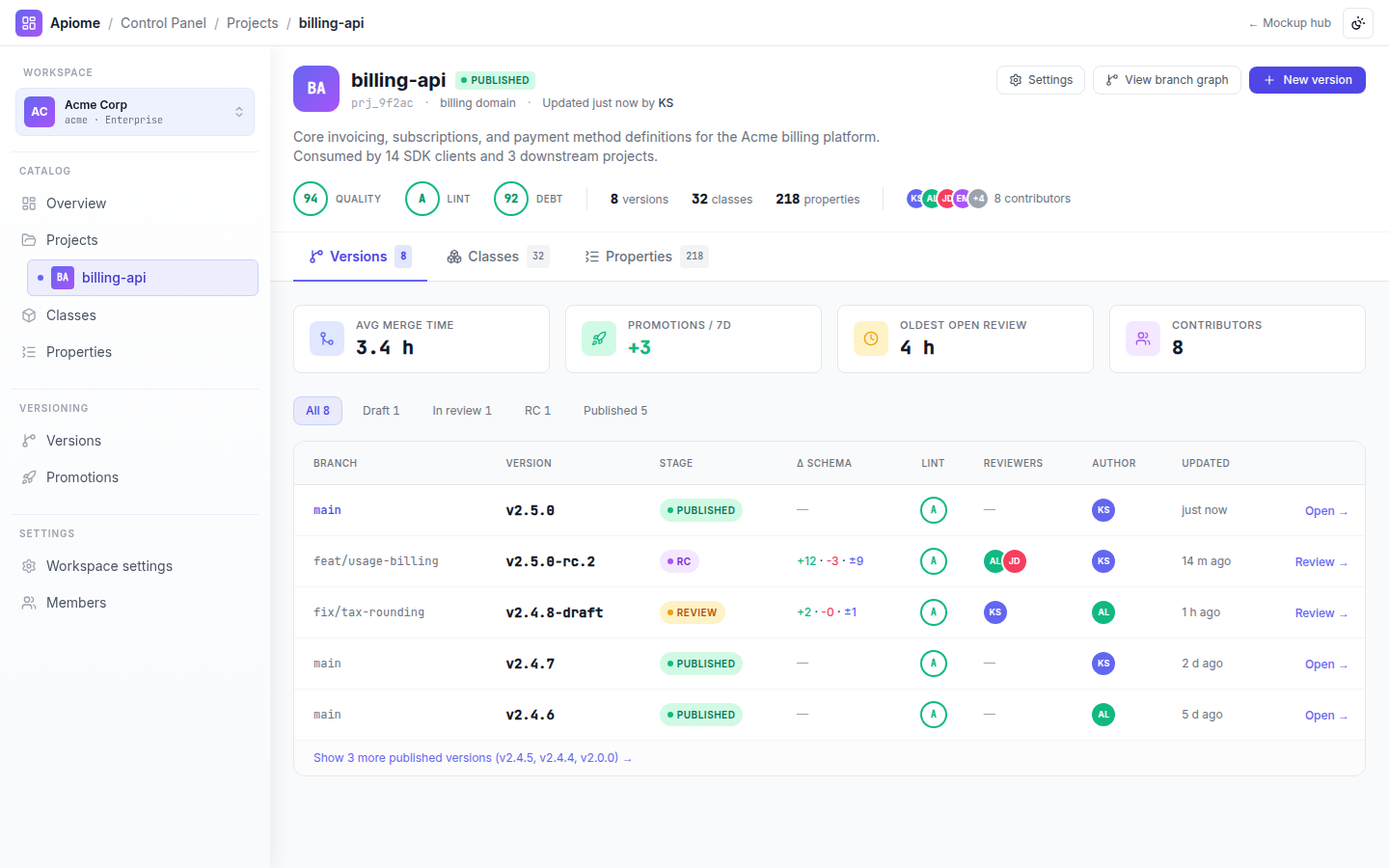
Task: Open Projects in the sidebar
Action: (135, 240)
